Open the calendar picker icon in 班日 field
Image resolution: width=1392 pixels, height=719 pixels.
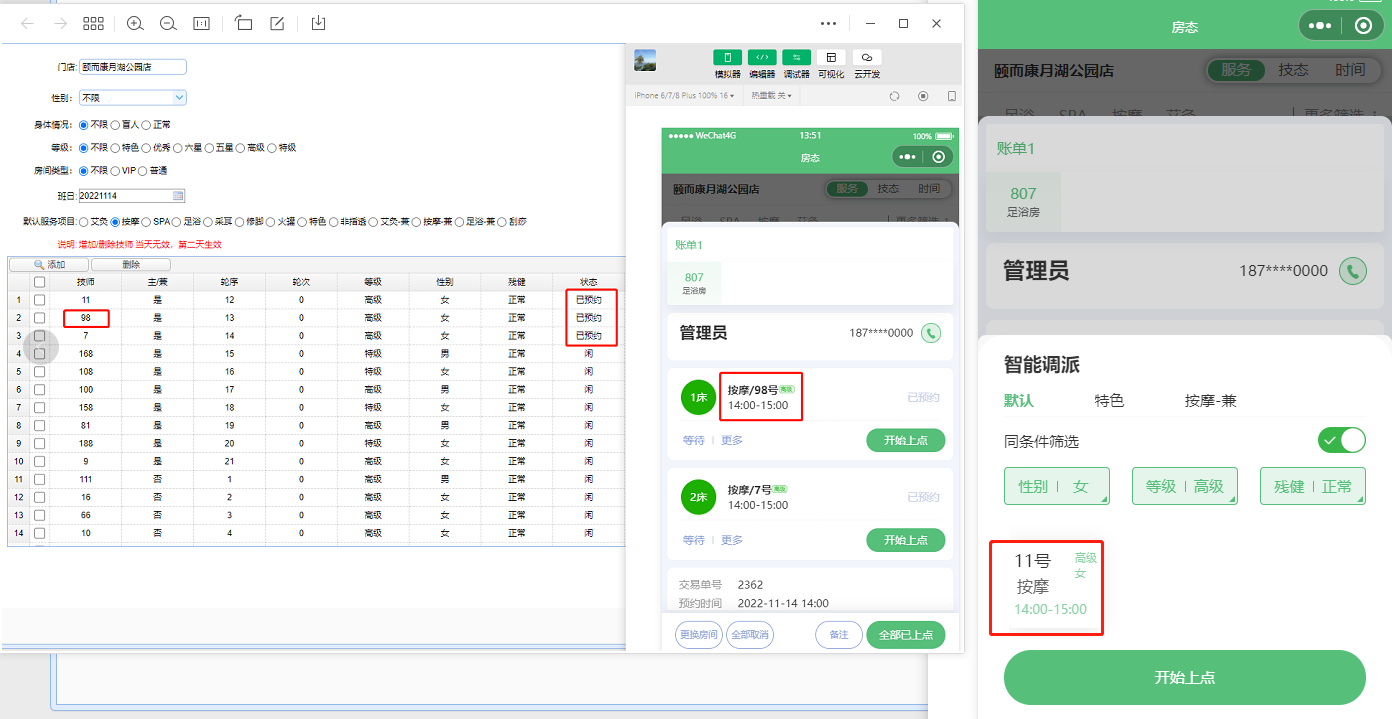coord(178,196)
